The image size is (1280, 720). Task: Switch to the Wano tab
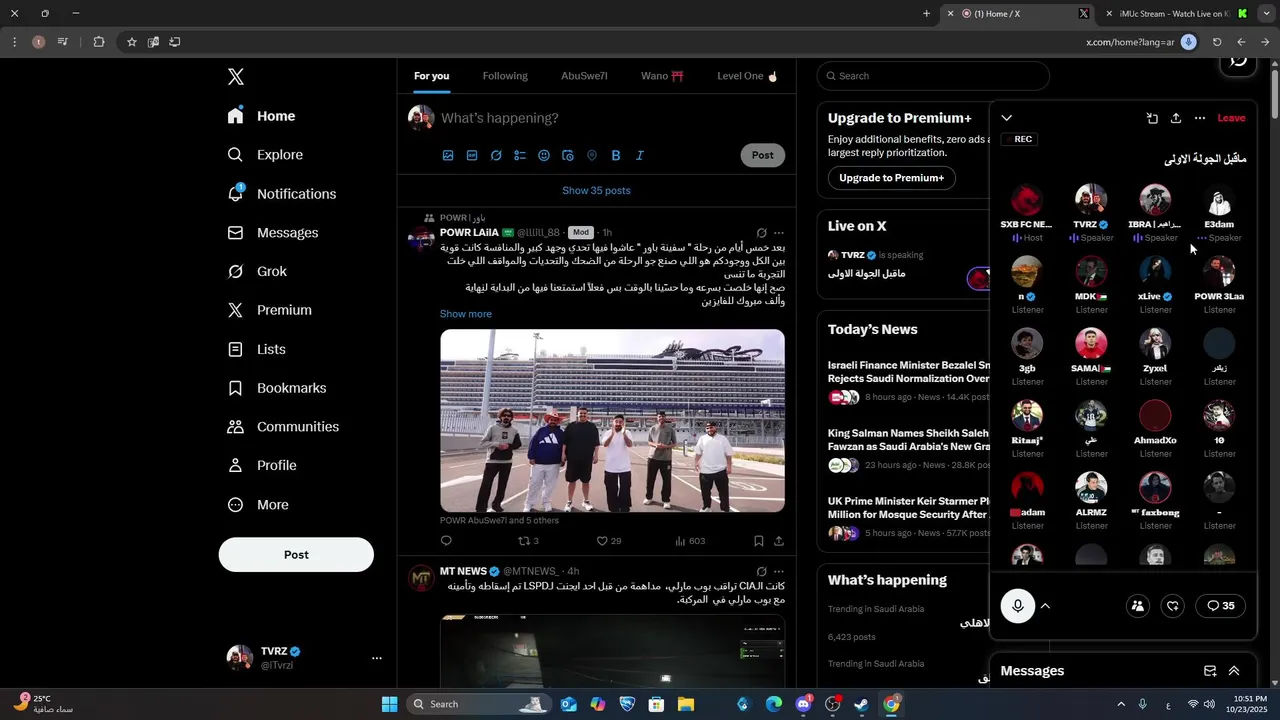pos(662,76)
